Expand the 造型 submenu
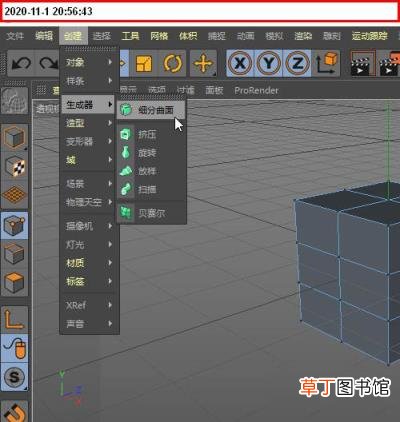 point(89,123)
